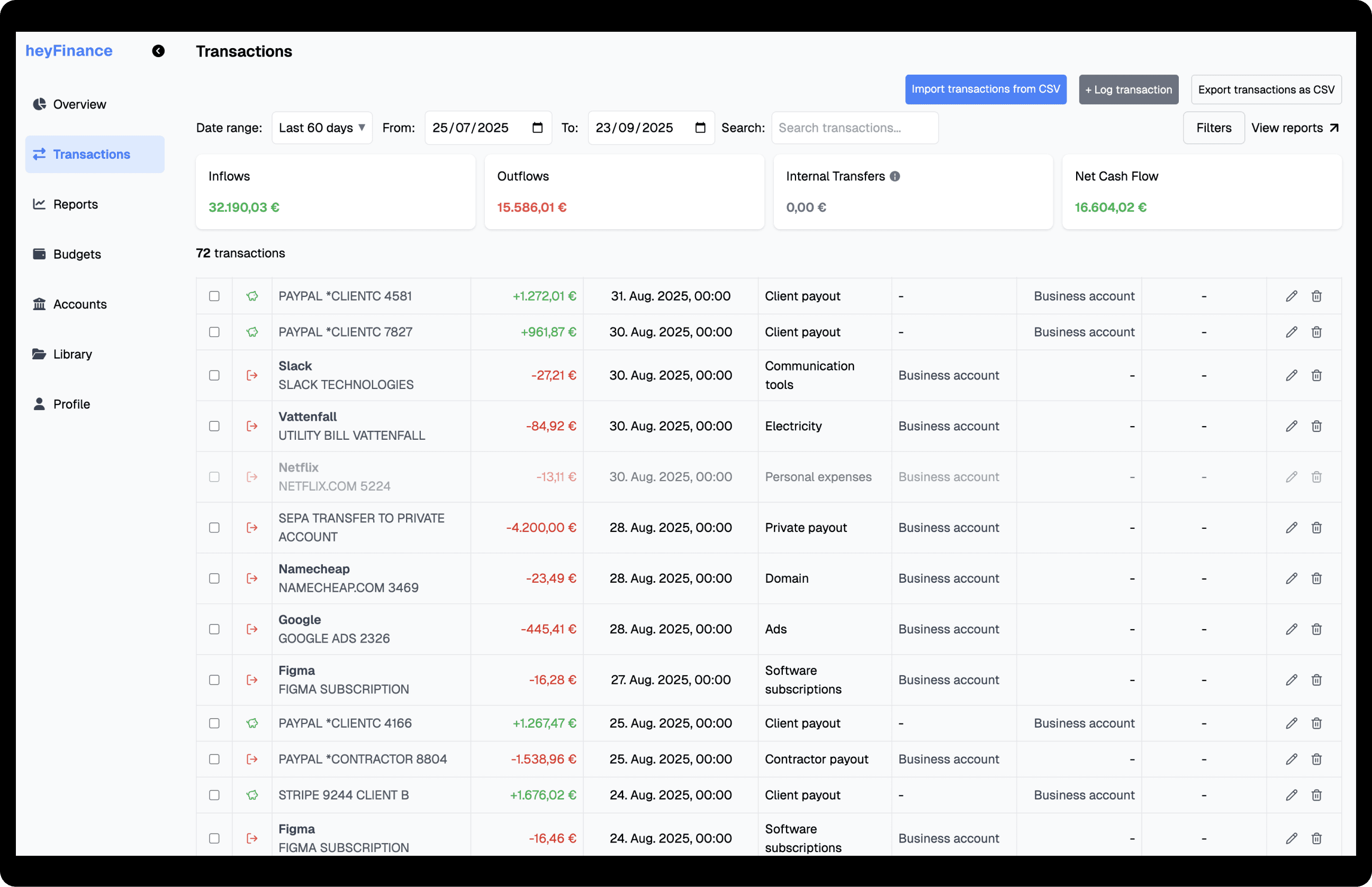This screenshot has width=1372, height=887.
Task: Click the Outflows amount 15.586,01 €
Action: click(531, 207)
